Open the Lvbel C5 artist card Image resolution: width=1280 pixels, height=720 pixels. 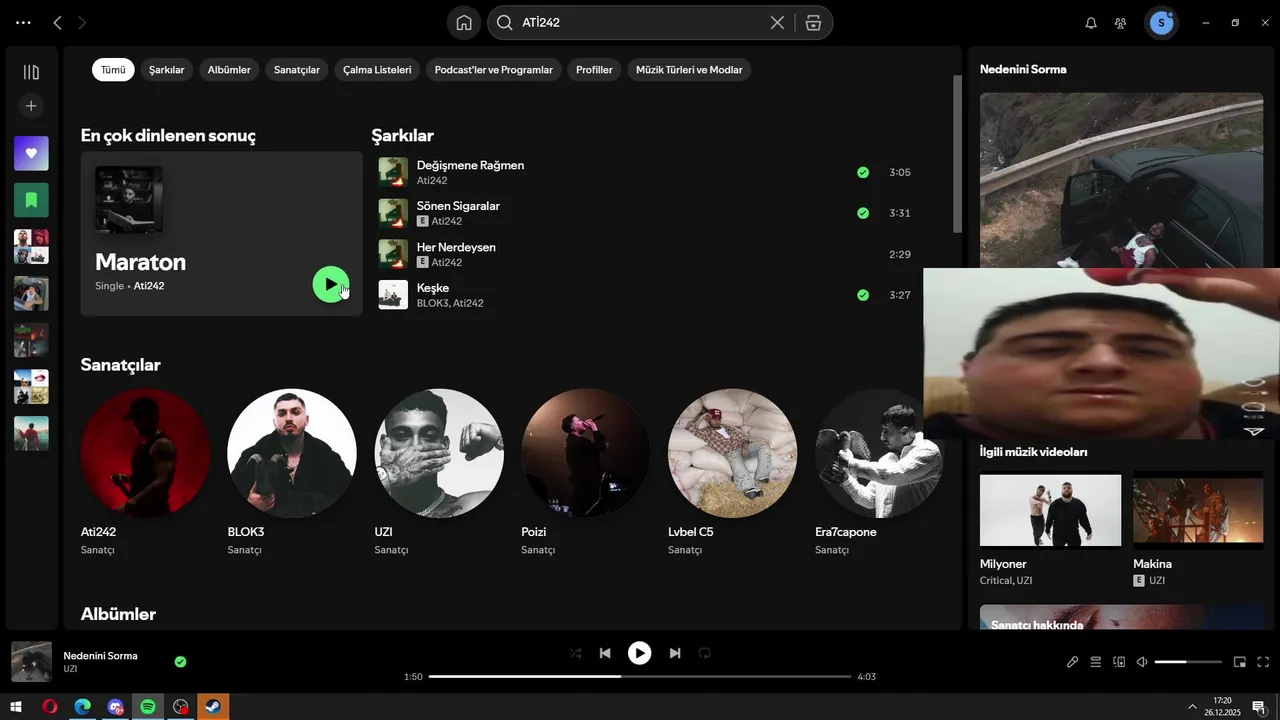(x=733, y=472)
